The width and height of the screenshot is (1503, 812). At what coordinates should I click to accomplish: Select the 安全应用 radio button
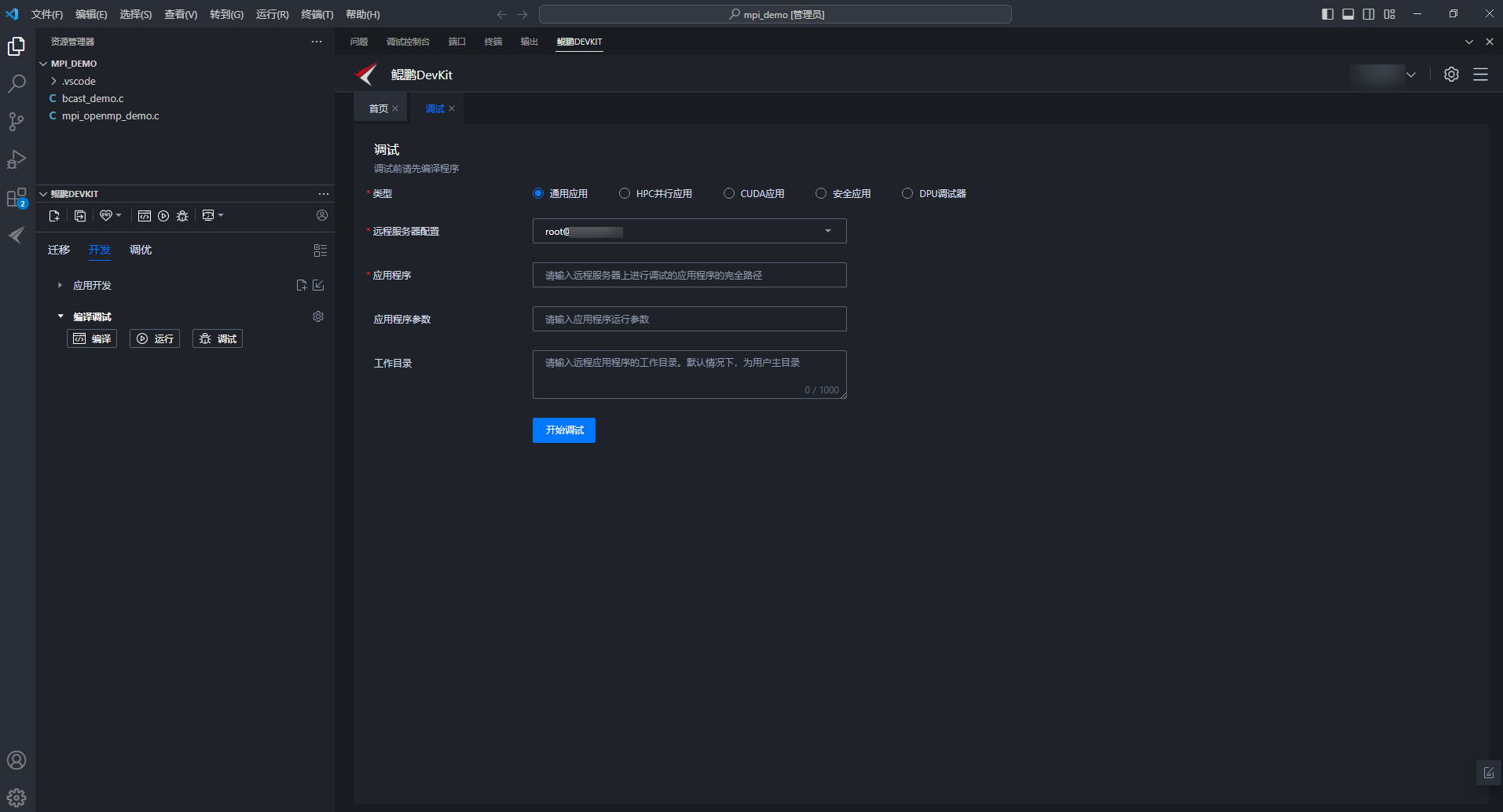click(x=821, y=193)
